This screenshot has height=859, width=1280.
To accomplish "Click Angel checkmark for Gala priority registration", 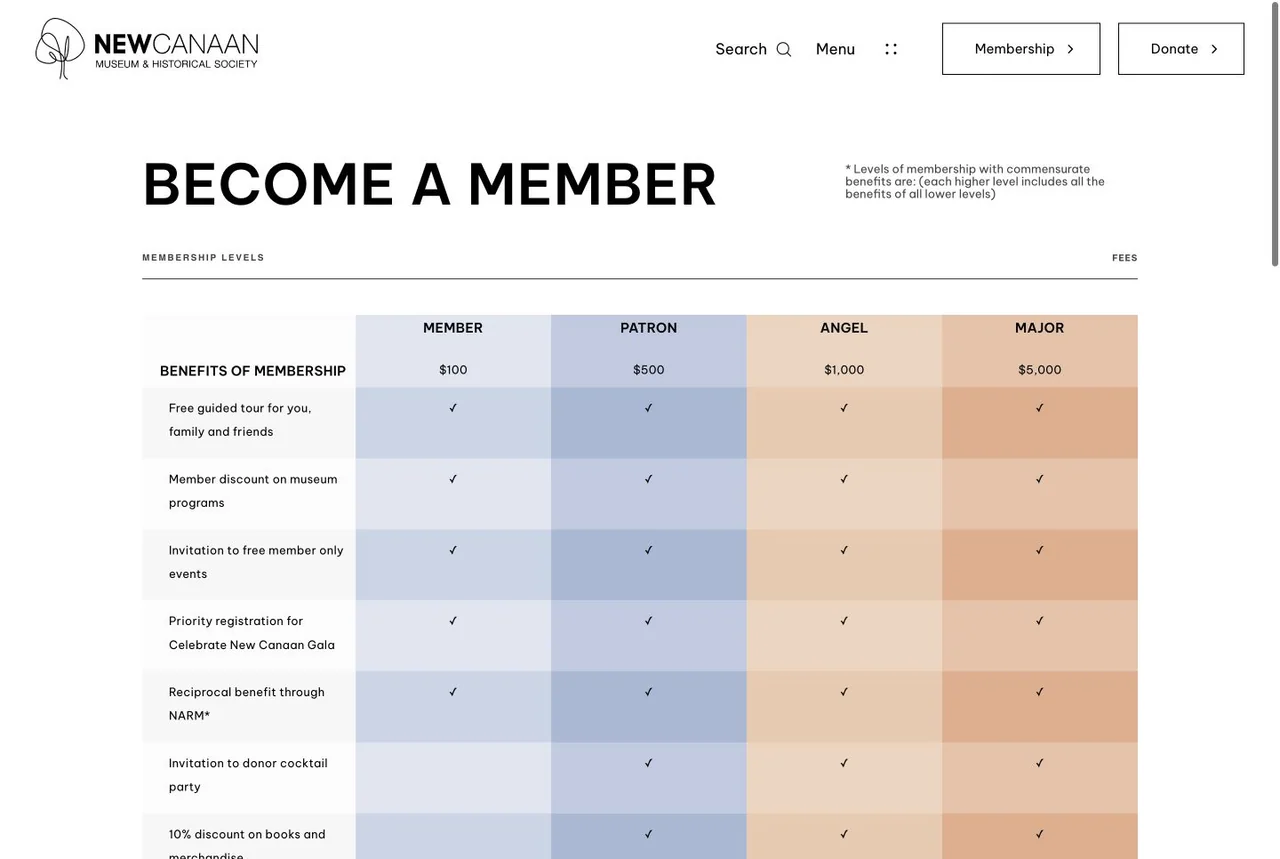I will (x=844, y=621).
